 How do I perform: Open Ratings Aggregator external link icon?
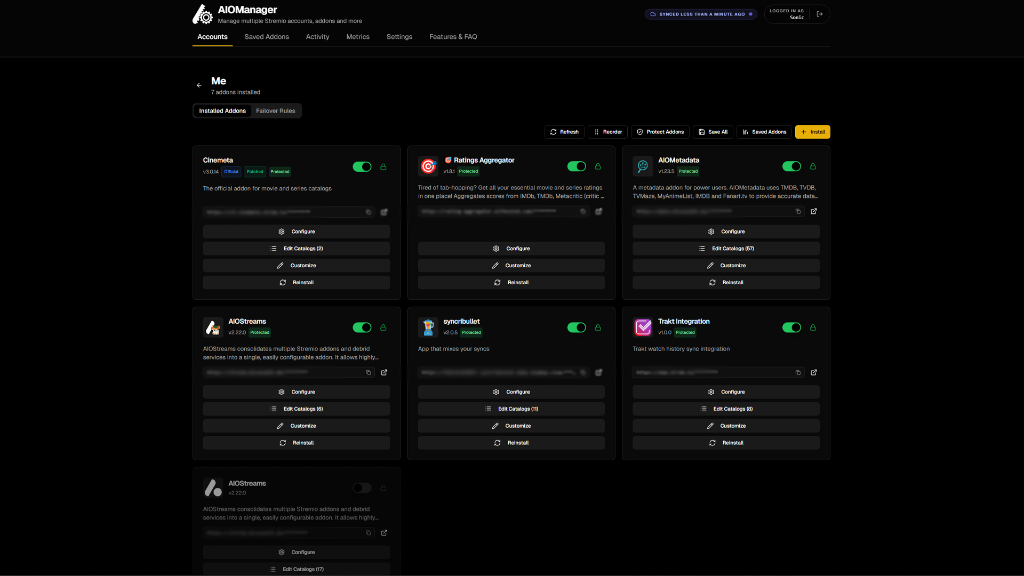click(x=599, y=212)
